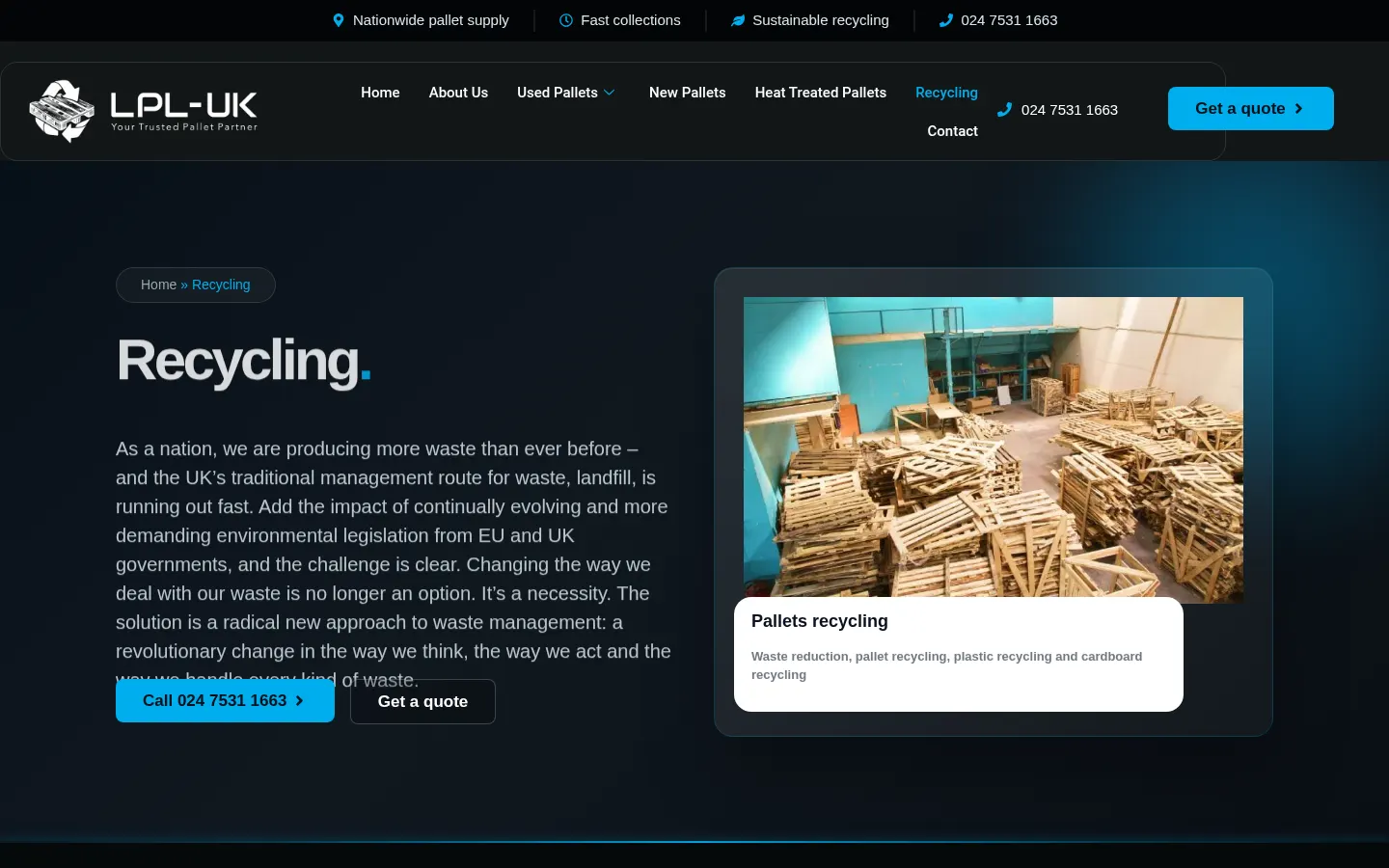Image resolution: width=1389 pixels, height=868 pixels.
Task: Select the Recycling menu item
Action: pyautogui.click(x=946, y=93)
